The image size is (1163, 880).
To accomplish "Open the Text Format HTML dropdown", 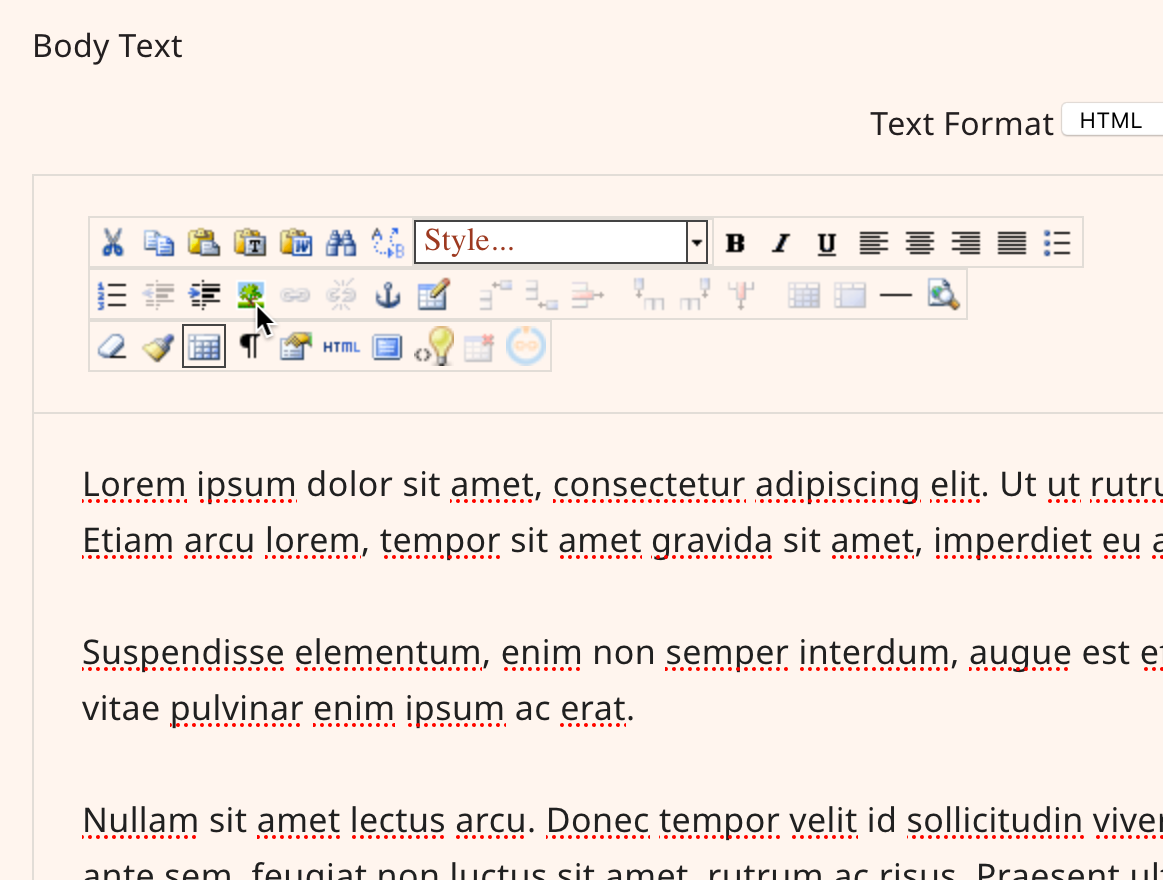I will pos(1111,121).
